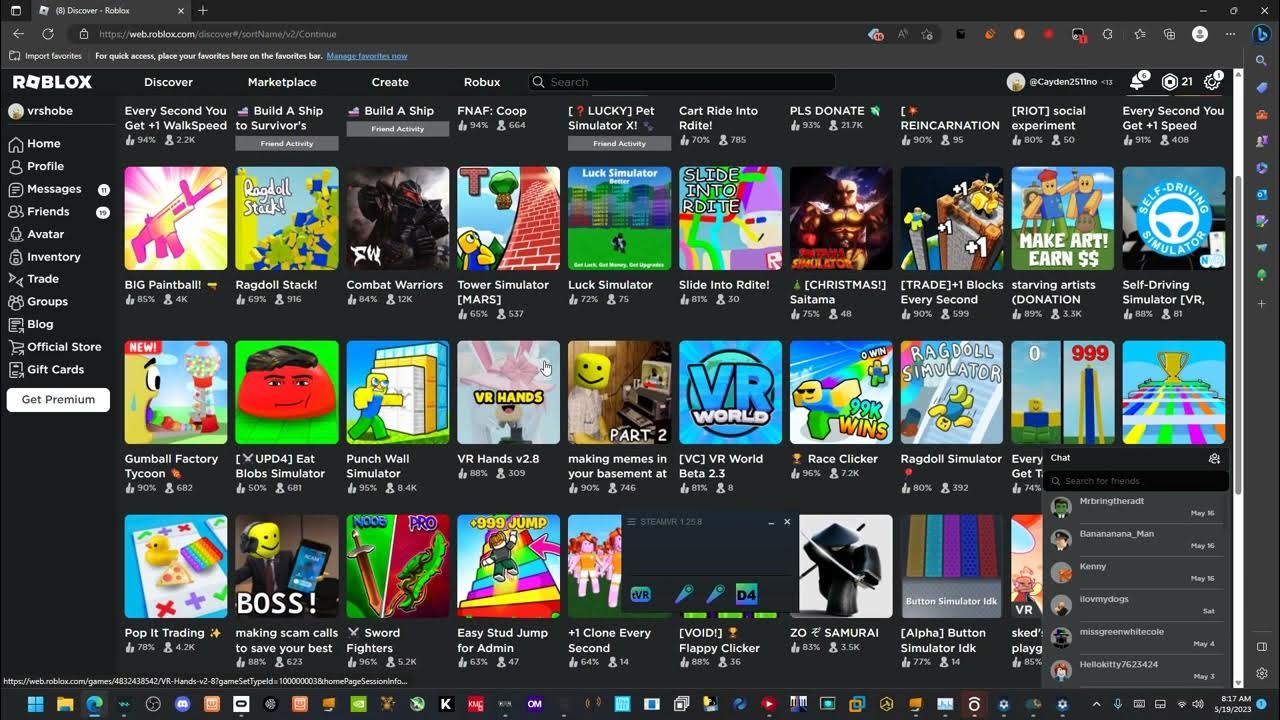The image size is (1280, 720).
Task: Open Official Store in sidebar
Action: pyautogui.click(x=55, y=347)
